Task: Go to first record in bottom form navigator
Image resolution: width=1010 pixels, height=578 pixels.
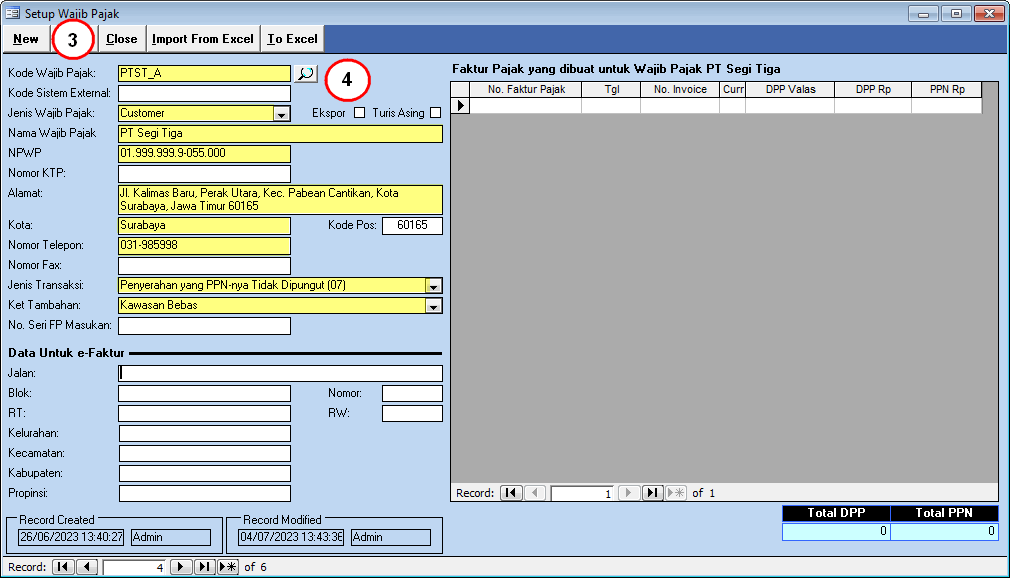Action: tap(63, 567)
